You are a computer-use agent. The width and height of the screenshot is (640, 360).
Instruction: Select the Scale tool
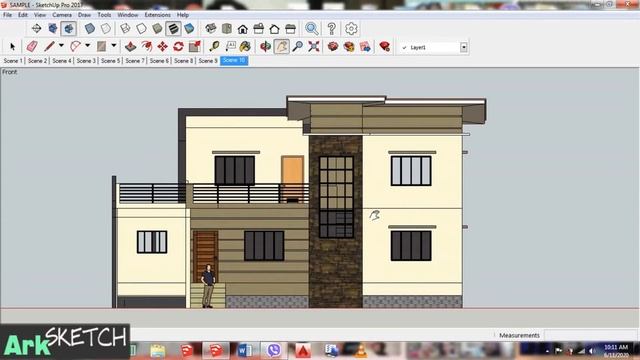click(x=195, y=47)
